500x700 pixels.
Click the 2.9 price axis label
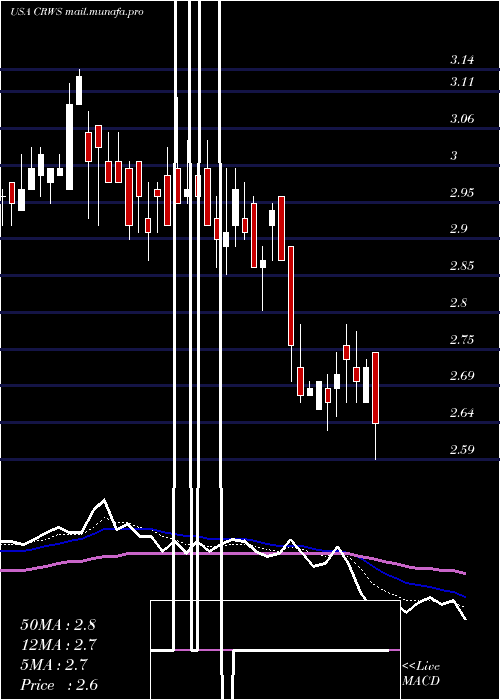458,229
